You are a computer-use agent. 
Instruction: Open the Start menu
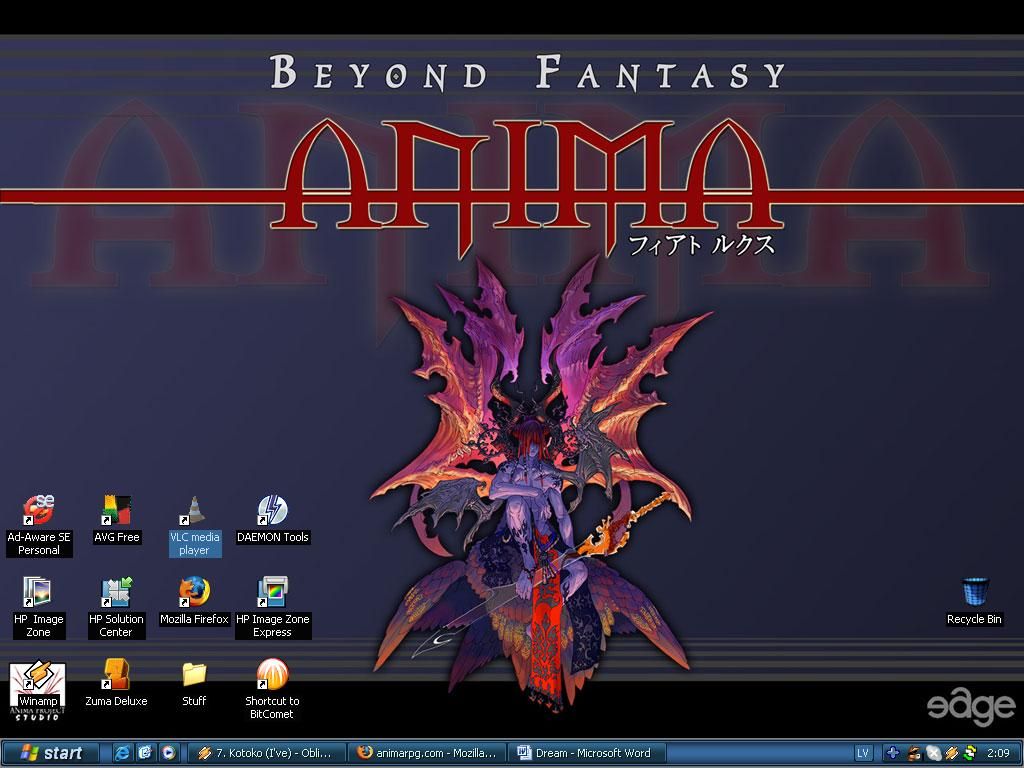[x=50, y=753]
